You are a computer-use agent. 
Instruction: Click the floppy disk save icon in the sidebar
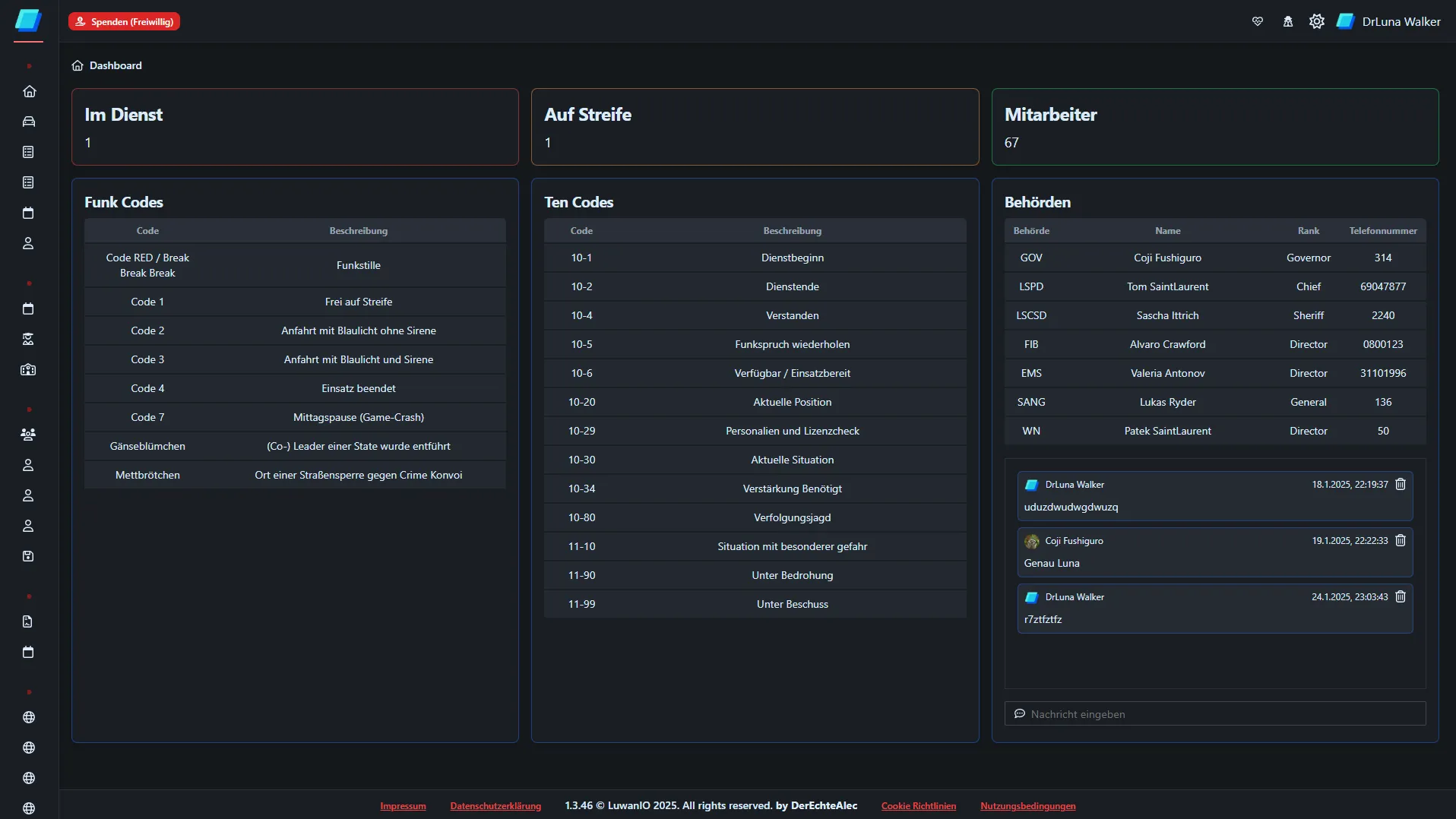tap(29, 556)
